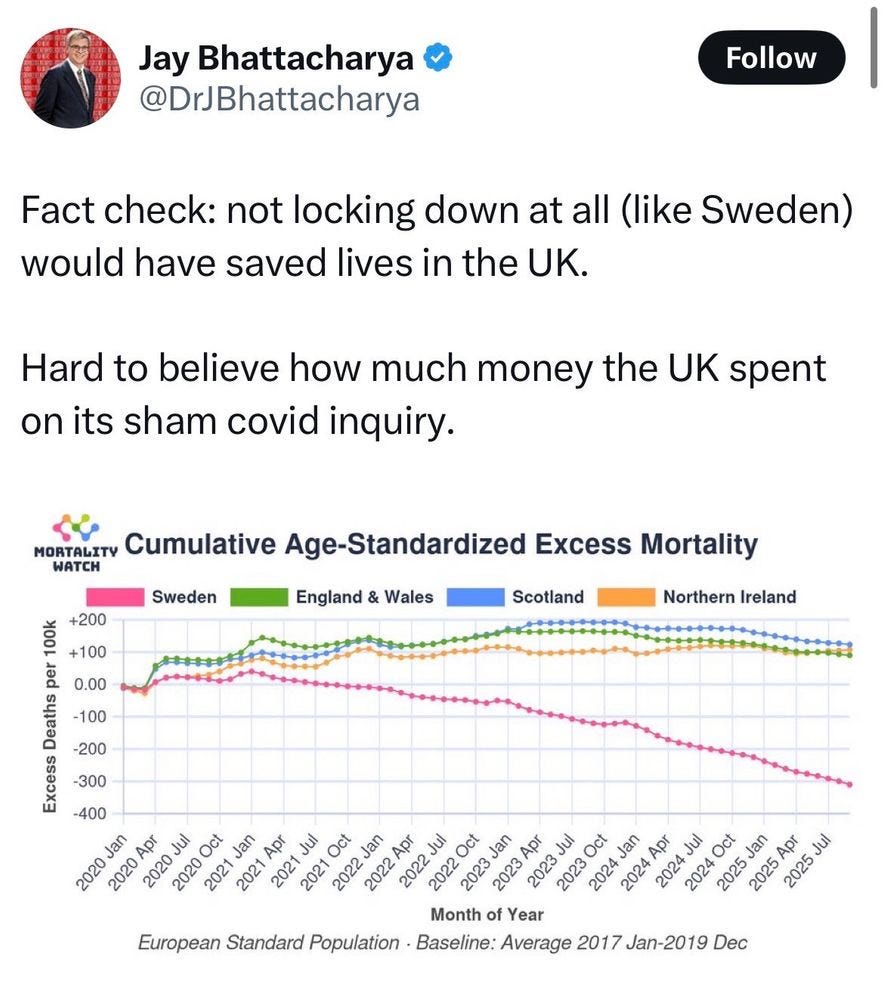Click the pink Sweden trend line endpoint
Screen dimensions: 884x1000
851,784
